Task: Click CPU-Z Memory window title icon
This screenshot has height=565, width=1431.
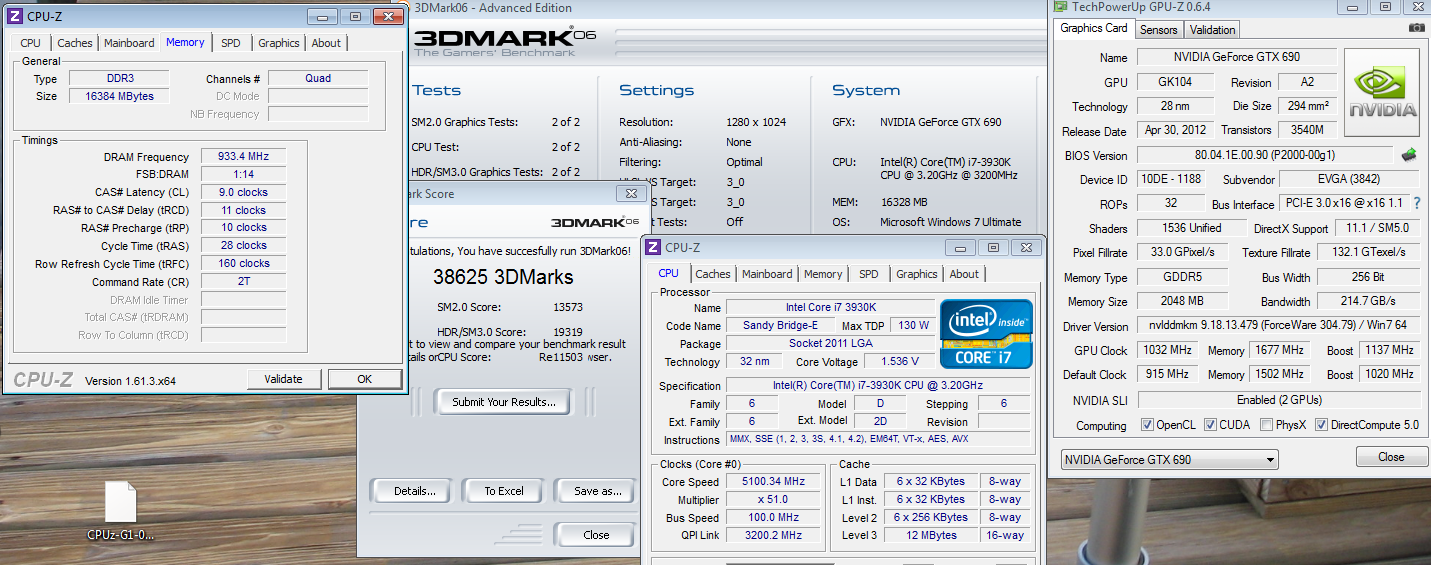Action: tap(14, 16)
